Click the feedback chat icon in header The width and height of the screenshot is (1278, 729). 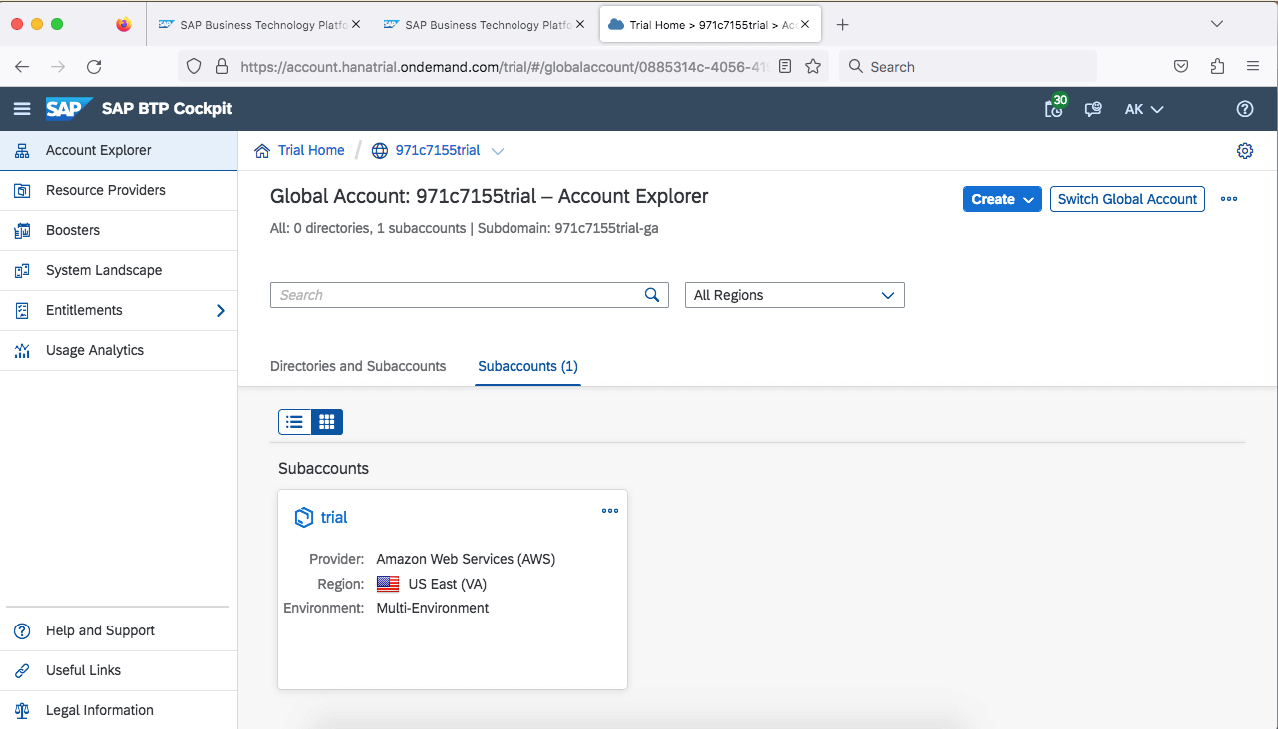1092,110
